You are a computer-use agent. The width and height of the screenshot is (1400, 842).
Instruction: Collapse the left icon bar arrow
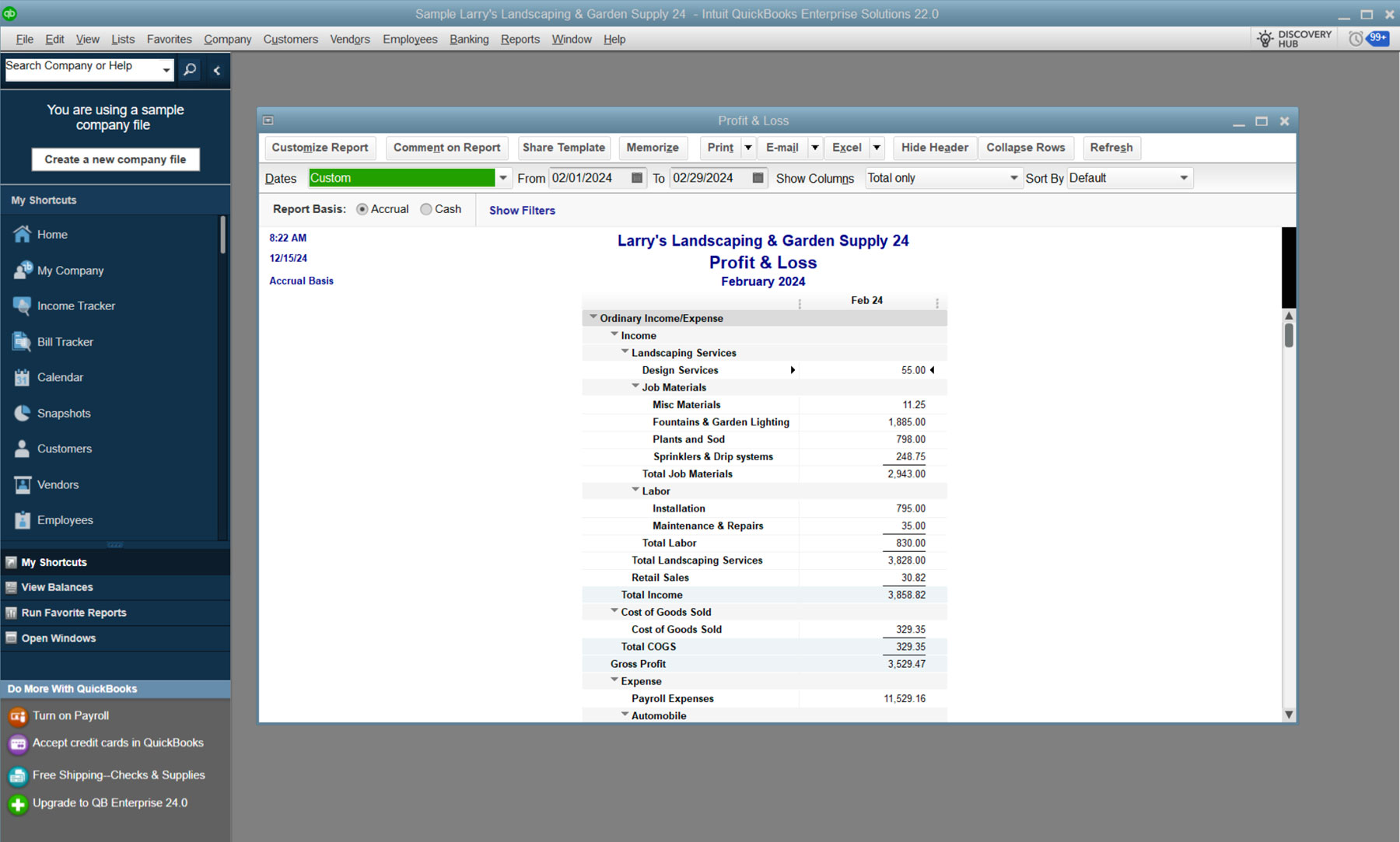(x=217, y=70)
